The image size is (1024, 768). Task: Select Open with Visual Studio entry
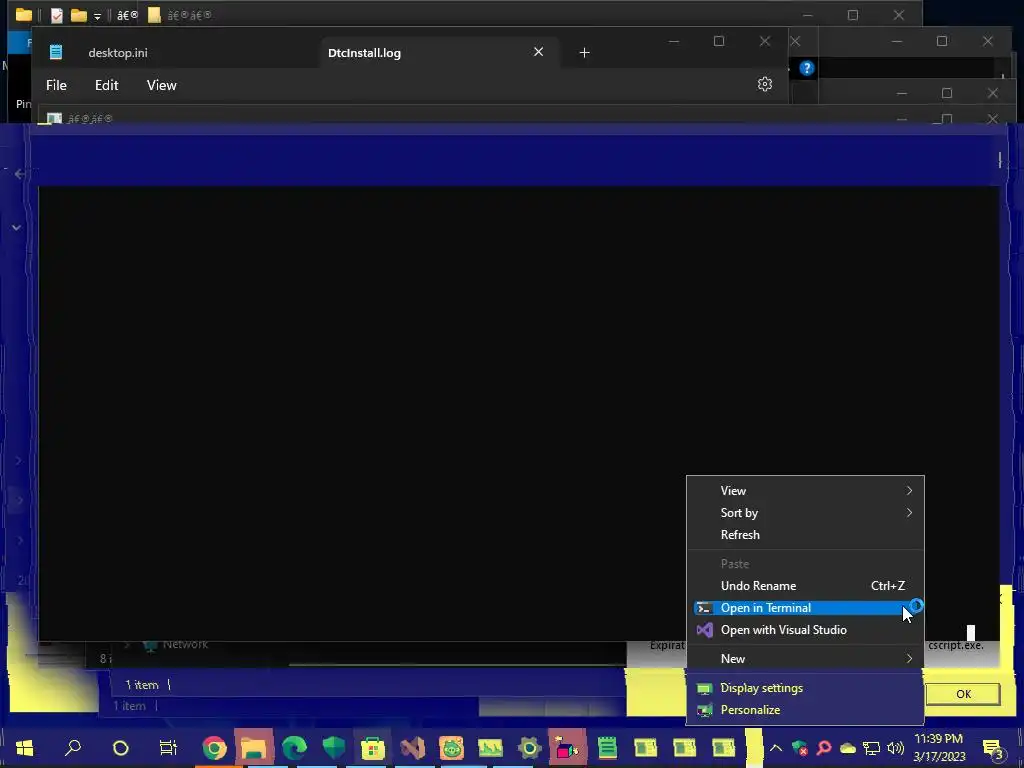point(805,630)
